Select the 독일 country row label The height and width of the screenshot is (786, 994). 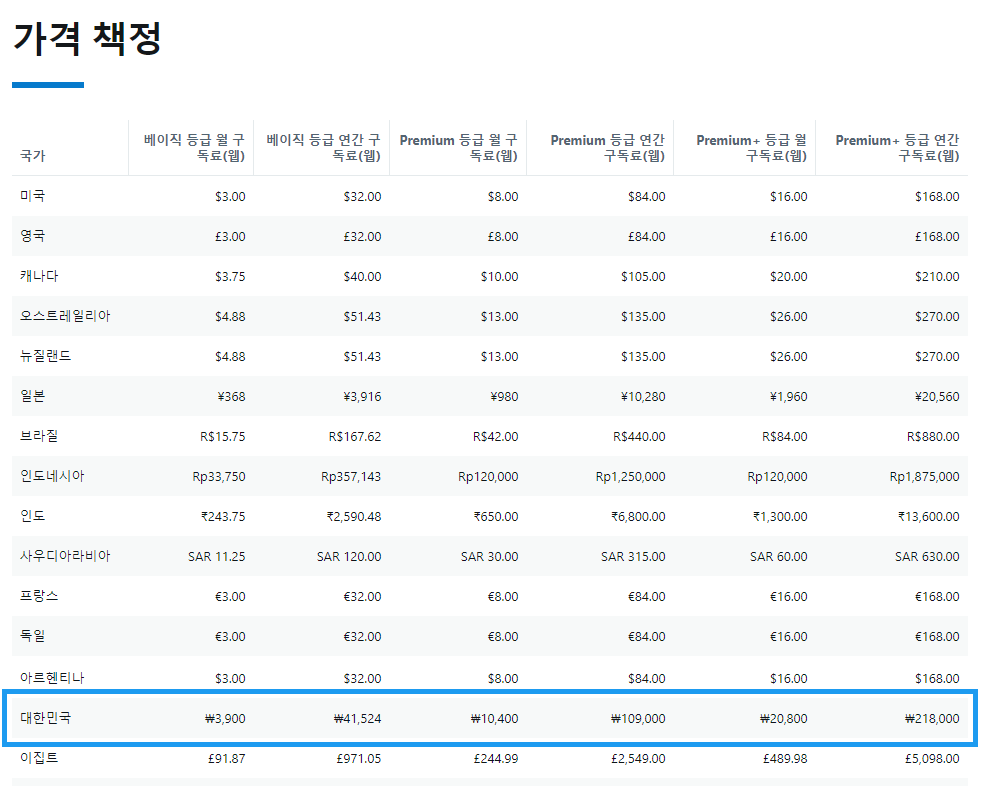(x=32, y=635)
